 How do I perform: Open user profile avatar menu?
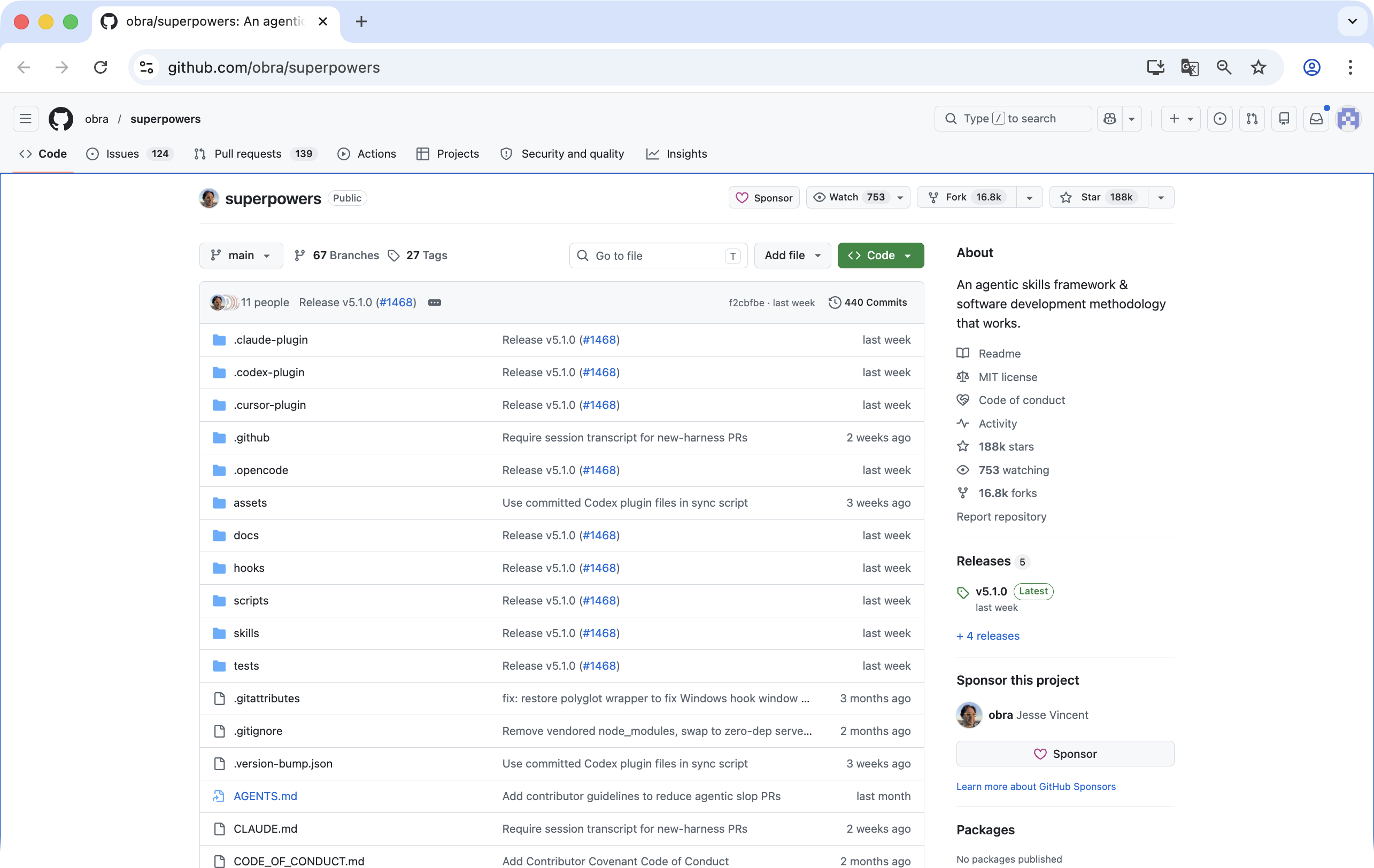[x=1348, y=119]
